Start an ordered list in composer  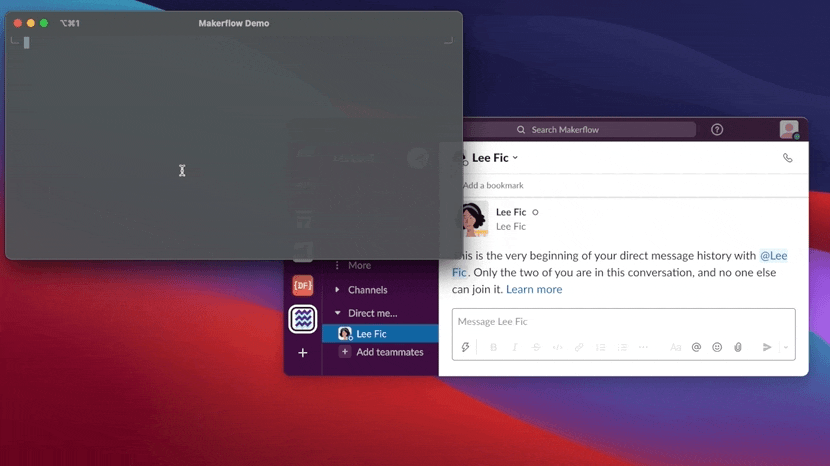click(x=600, y=347)
